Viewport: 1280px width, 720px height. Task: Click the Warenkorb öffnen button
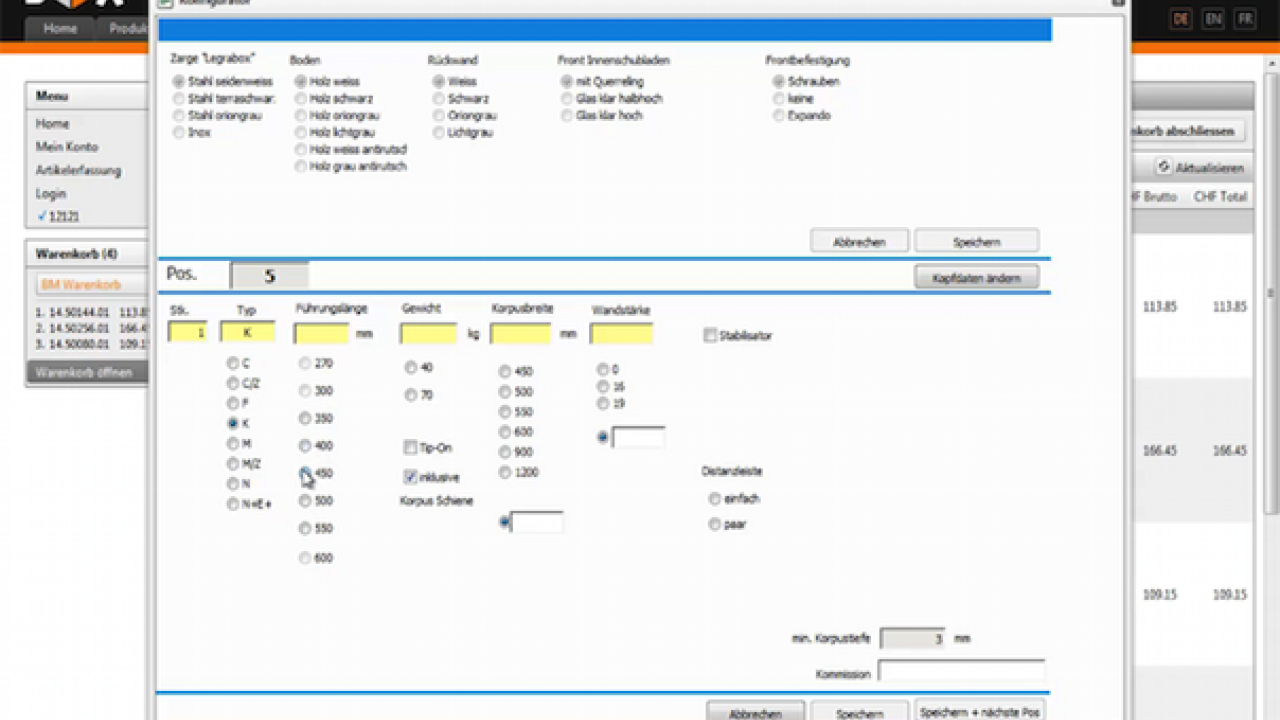85,372
